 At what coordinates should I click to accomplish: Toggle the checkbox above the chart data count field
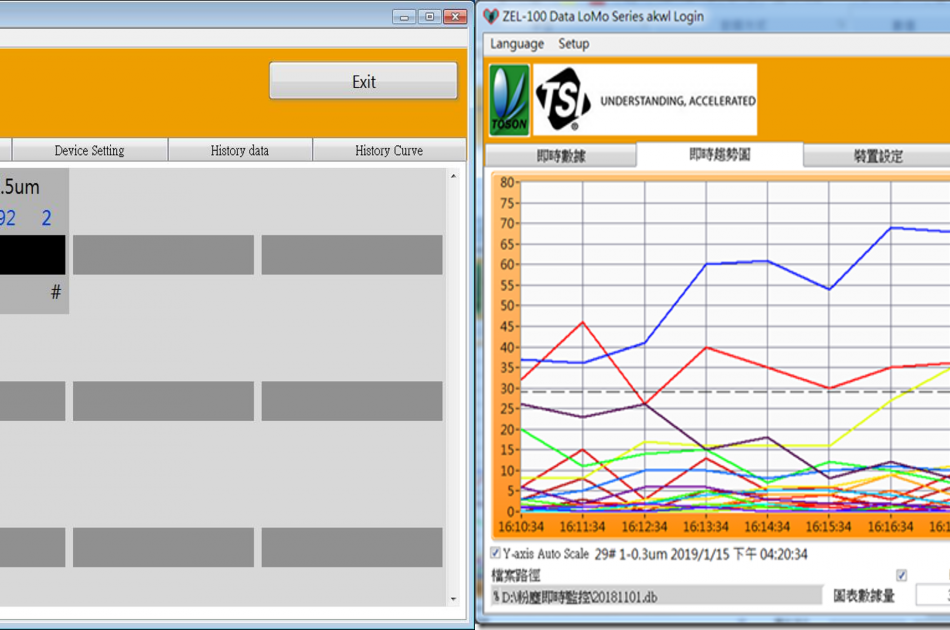pyautogui.click(x=902, y=575)
